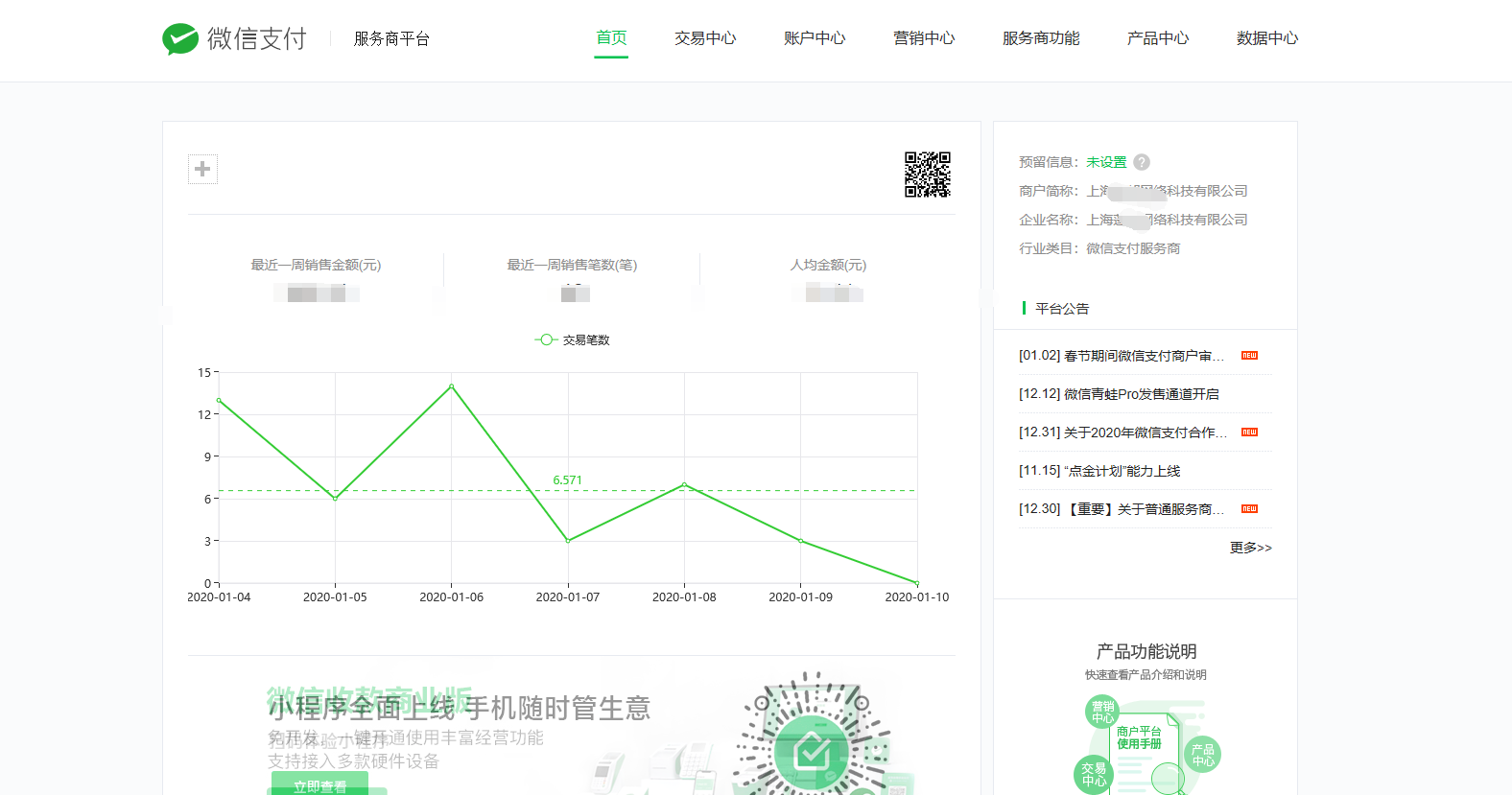The height and width of the screenshot is (795, 1512).
Task: Click the 产品功能说明 heading
Action: tap(1146, 652)
